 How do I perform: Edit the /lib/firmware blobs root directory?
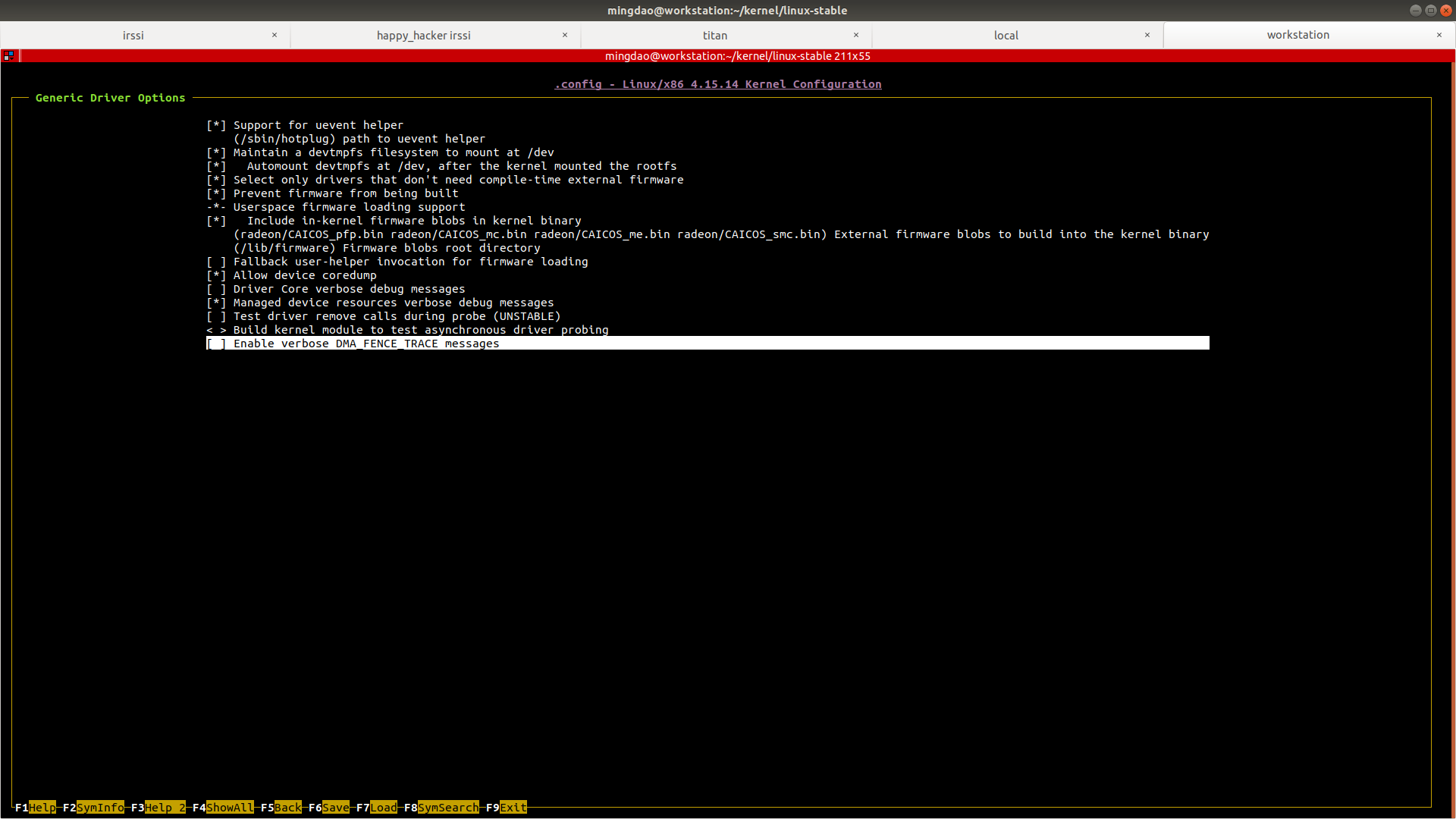pos(387,248)
